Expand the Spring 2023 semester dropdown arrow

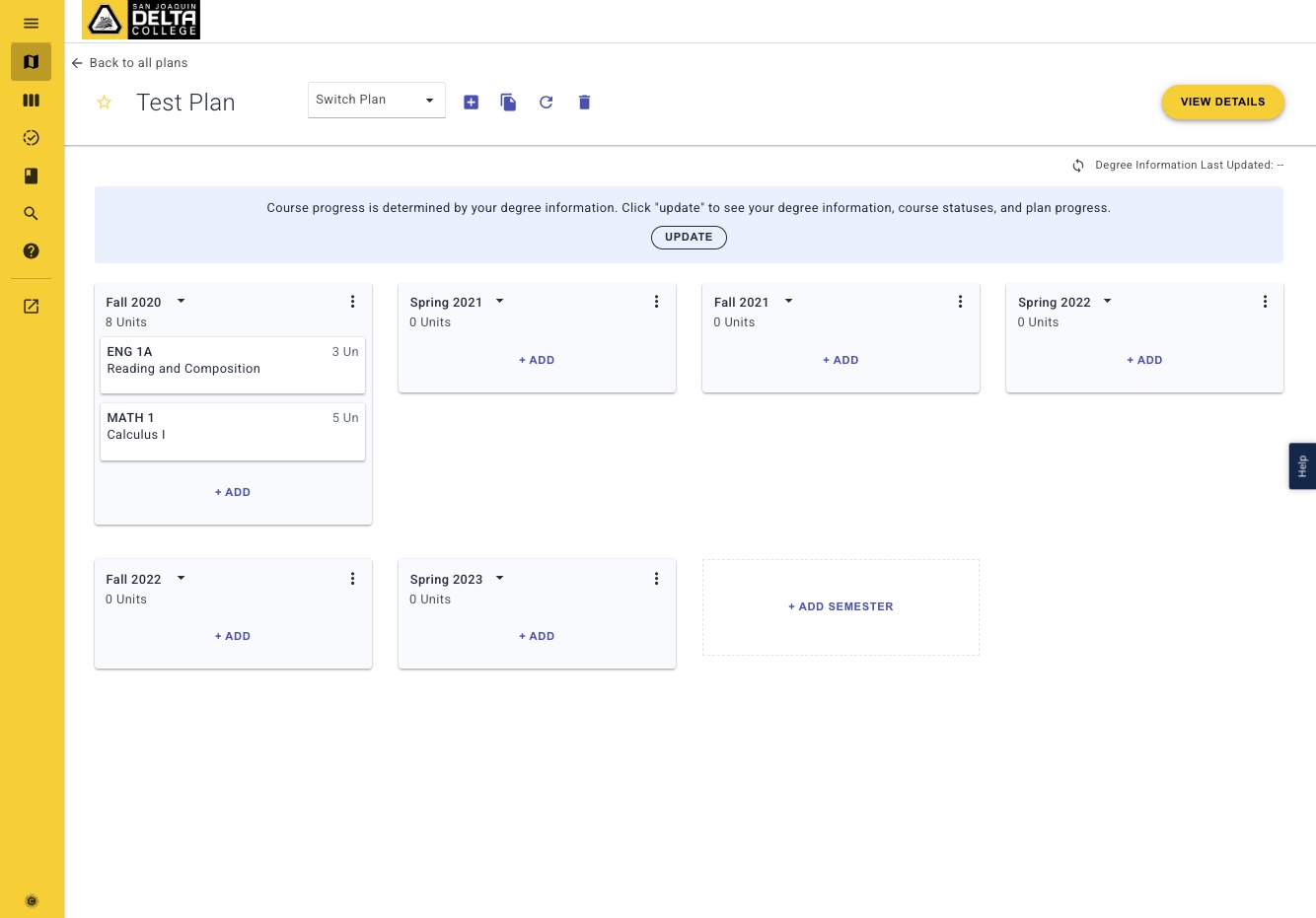(x=500, y=579)
